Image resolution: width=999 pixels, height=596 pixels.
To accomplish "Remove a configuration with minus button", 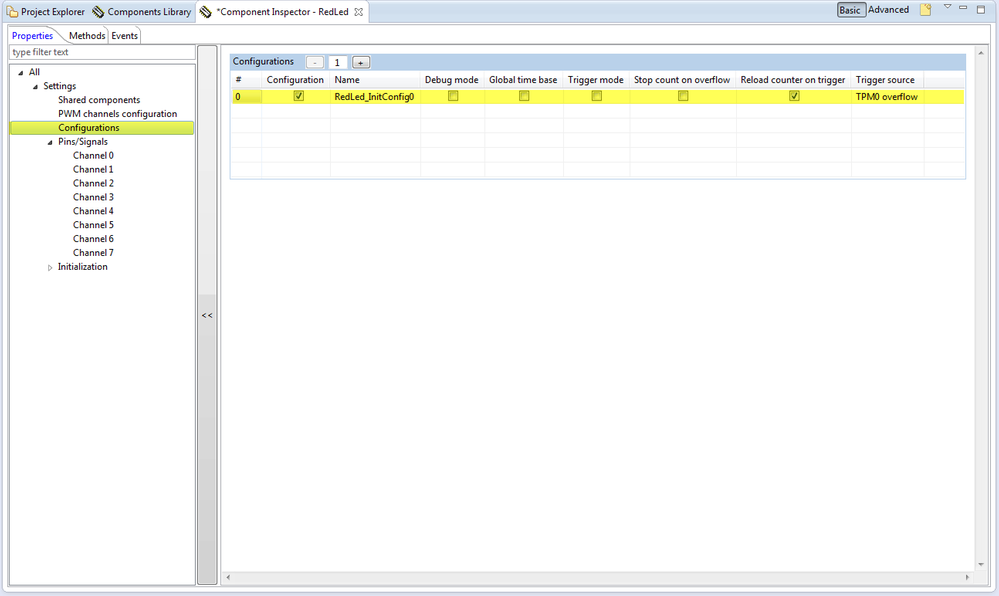I will point(315,62).
